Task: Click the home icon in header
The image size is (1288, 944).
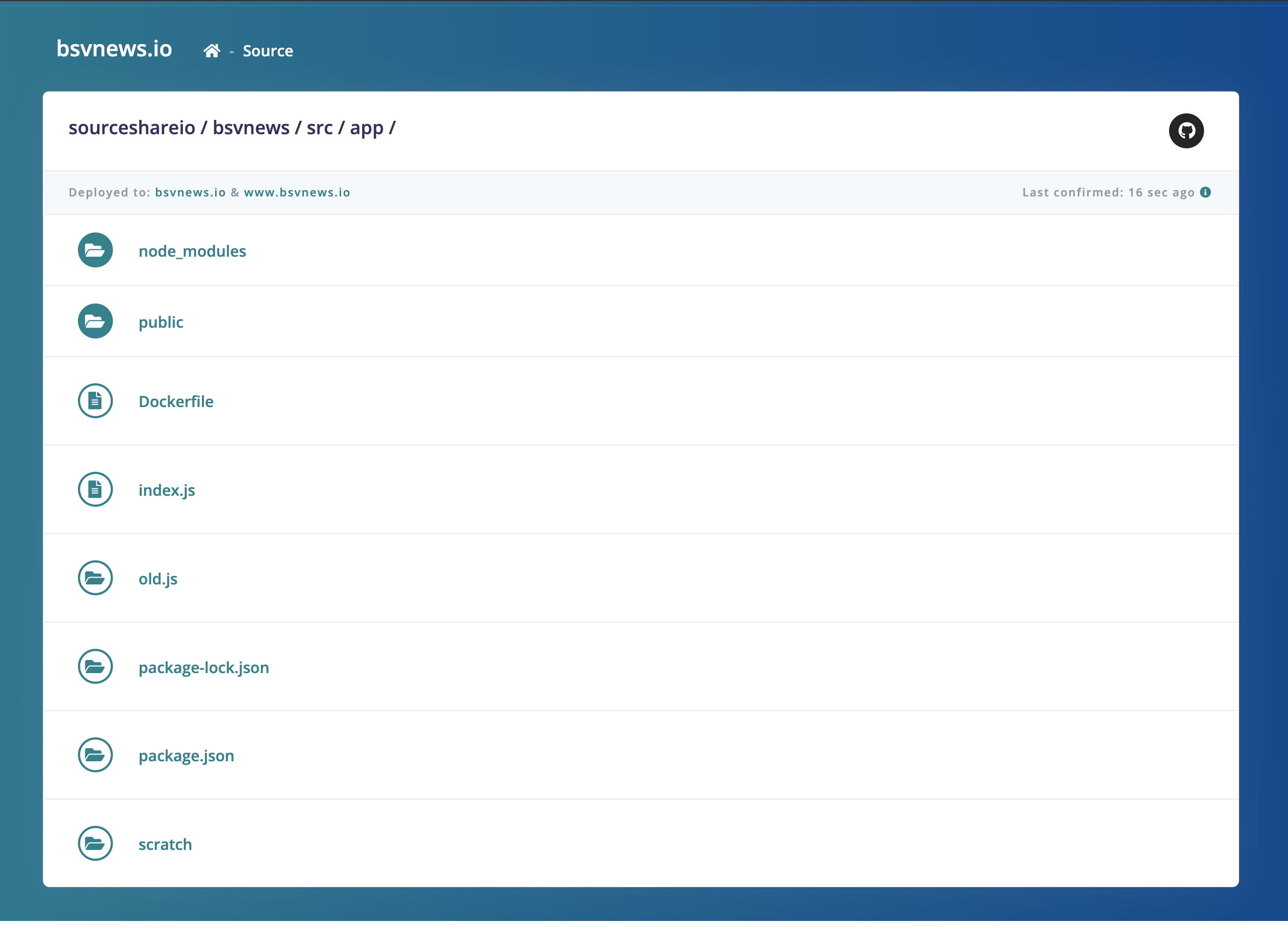Action: pos(212,51)
